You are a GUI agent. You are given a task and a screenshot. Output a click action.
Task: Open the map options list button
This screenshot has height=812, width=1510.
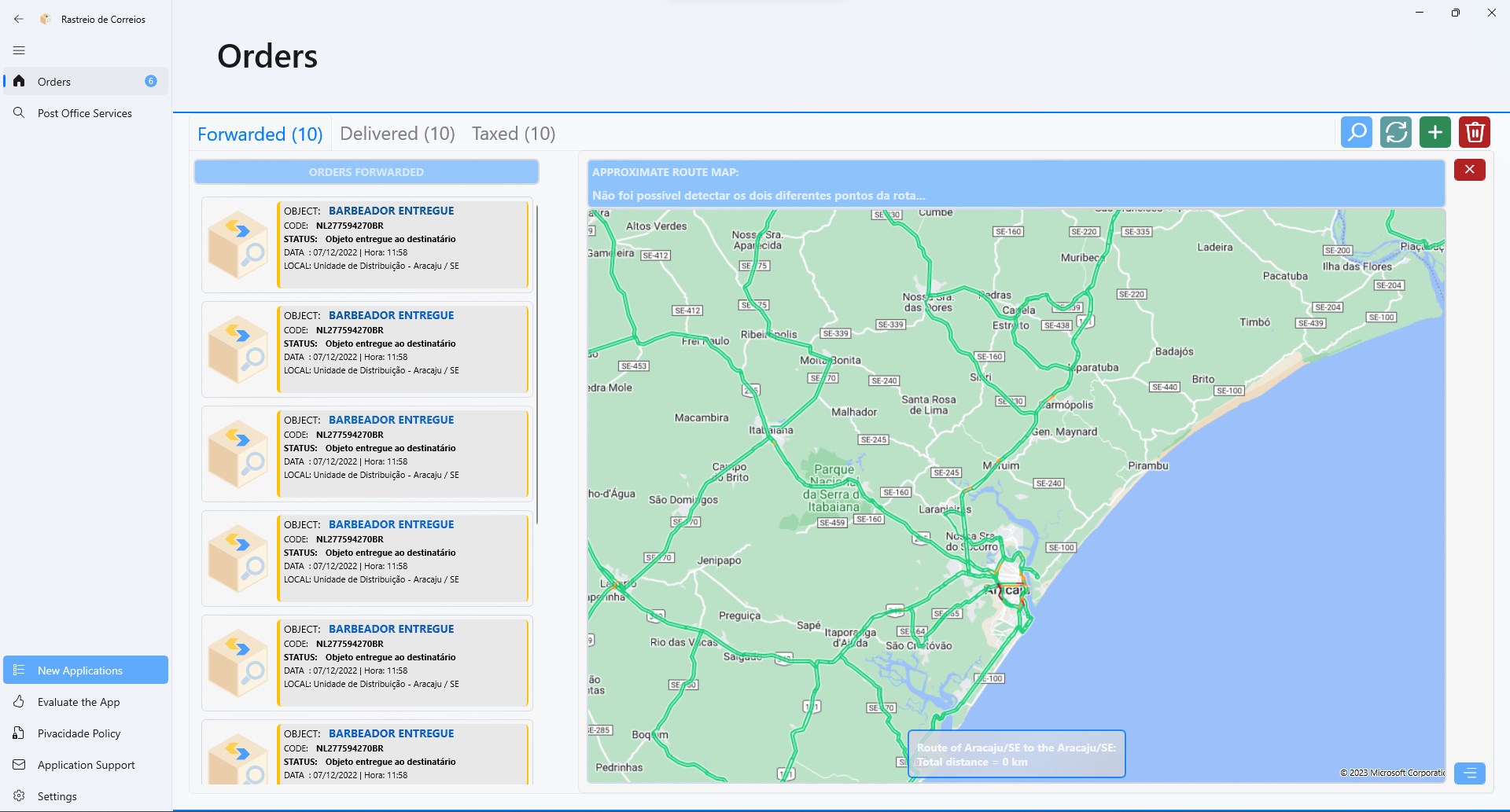pos(1469,773)
